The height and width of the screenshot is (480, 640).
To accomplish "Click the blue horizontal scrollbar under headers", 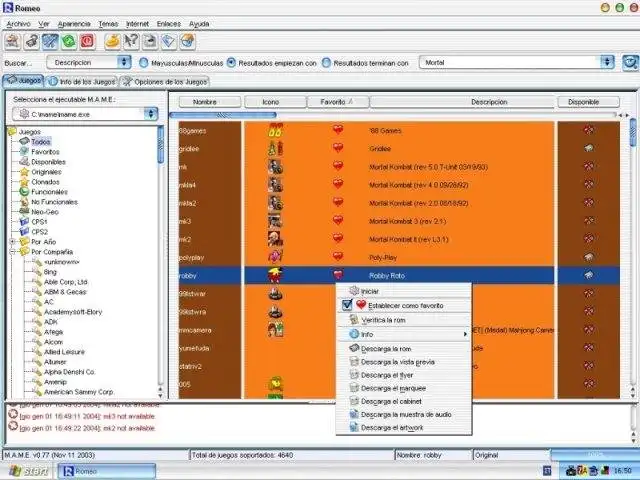I will tap(223, 115).
